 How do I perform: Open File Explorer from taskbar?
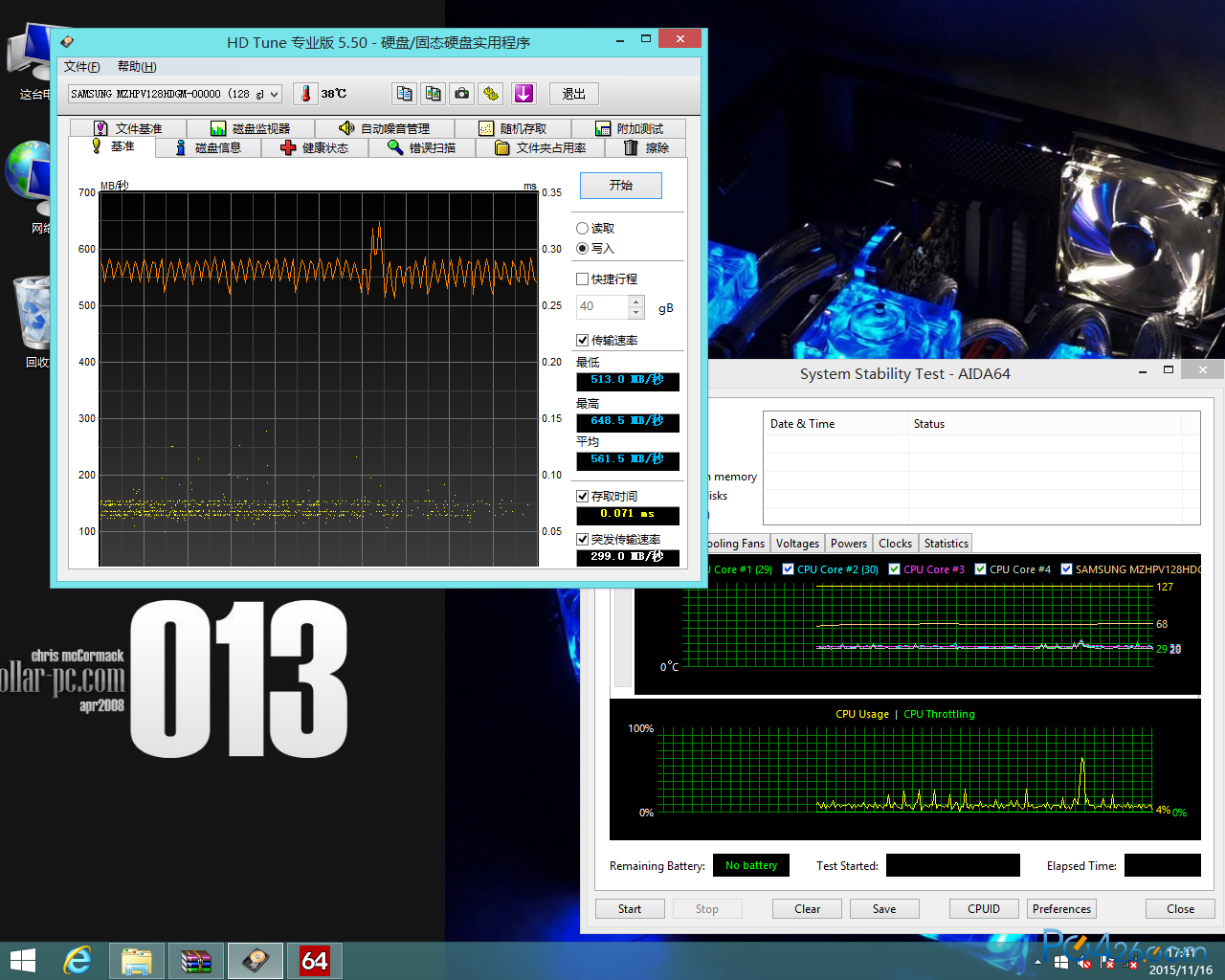(136, 961)
